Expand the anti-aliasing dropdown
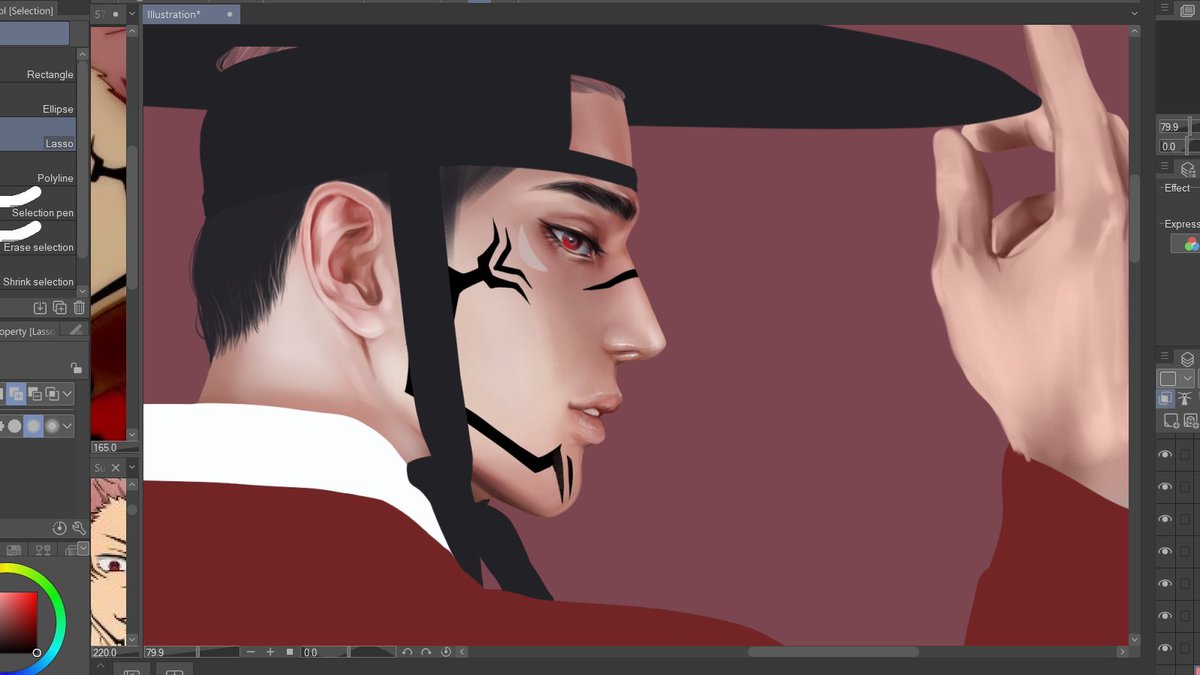The width and height of the screenshot is (1200, 675). click(67, 426)
